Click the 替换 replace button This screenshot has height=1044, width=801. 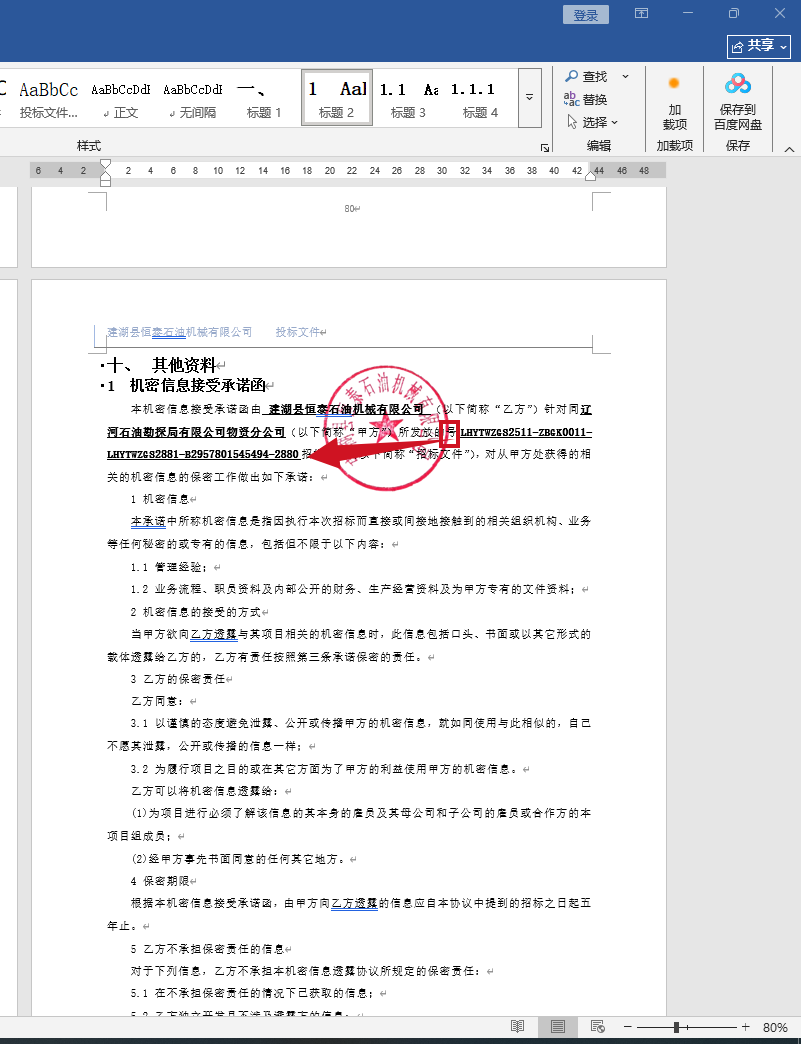[x=586, y=99]
